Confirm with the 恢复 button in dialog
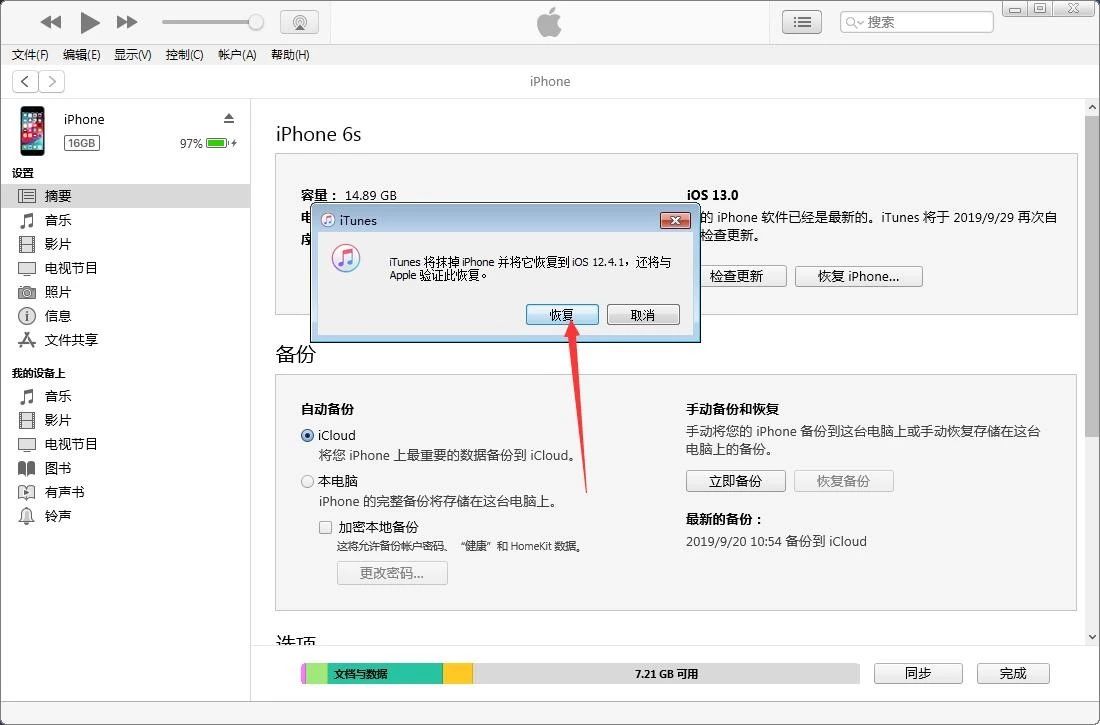 tap(562, 315)
